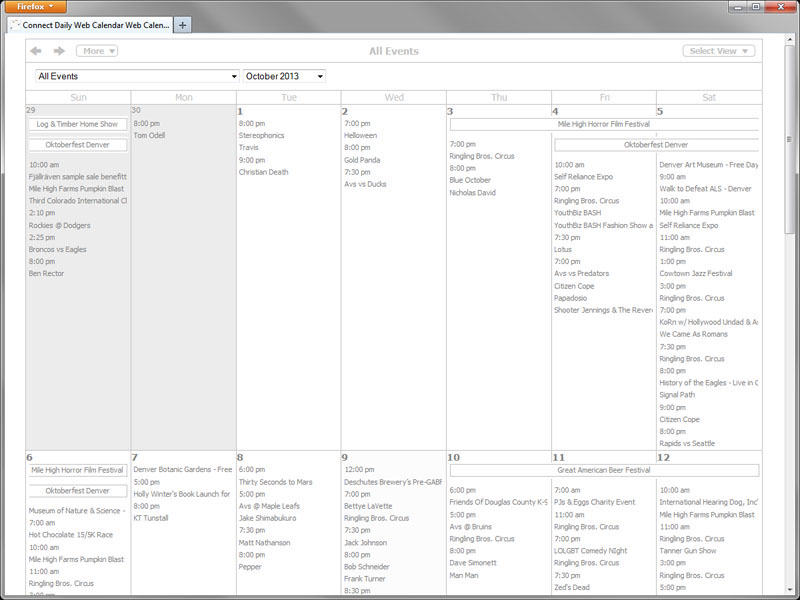800x600 pixels.
Task: Open Fjällräven sample sale benefit event
Action: click(78, 177)
